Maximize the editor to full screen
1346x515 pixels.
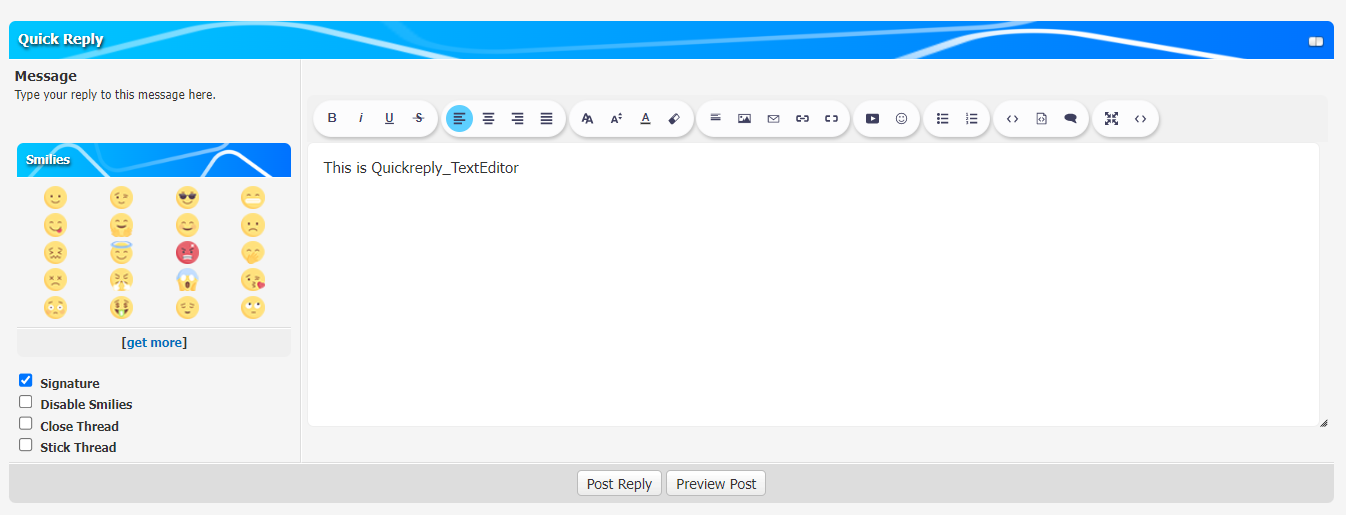point(1111,118)
